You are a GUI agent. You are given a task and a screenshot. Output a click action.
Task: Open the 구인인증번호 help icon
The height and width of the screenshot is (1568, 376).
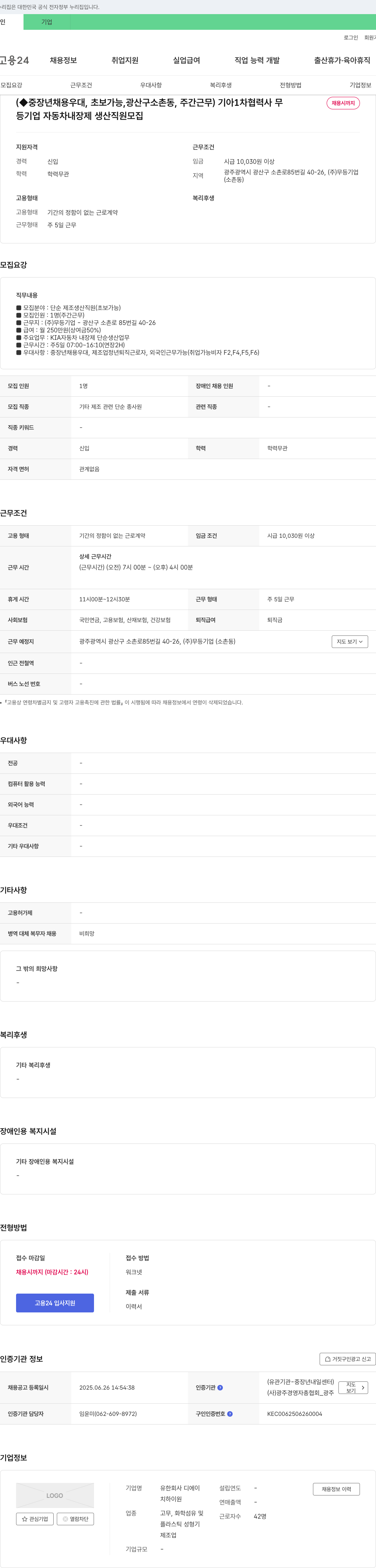click(x=230, y=1414)
